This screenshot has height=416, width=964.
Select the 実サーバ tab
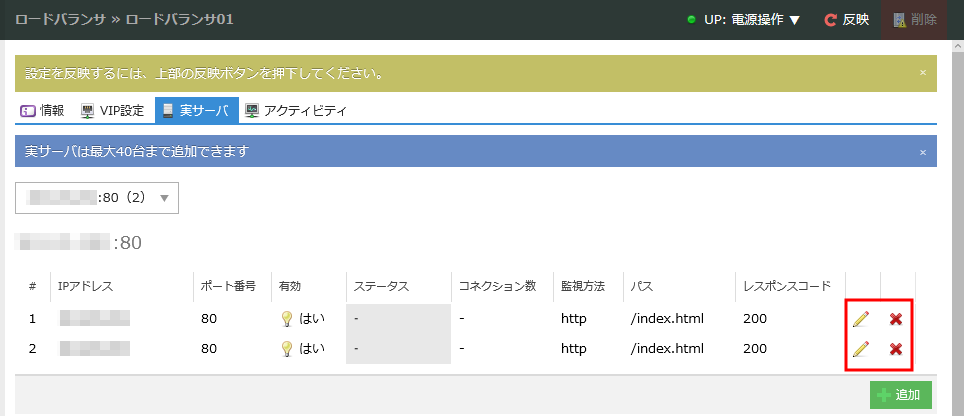pyautogui.click(x=196, y=111)
